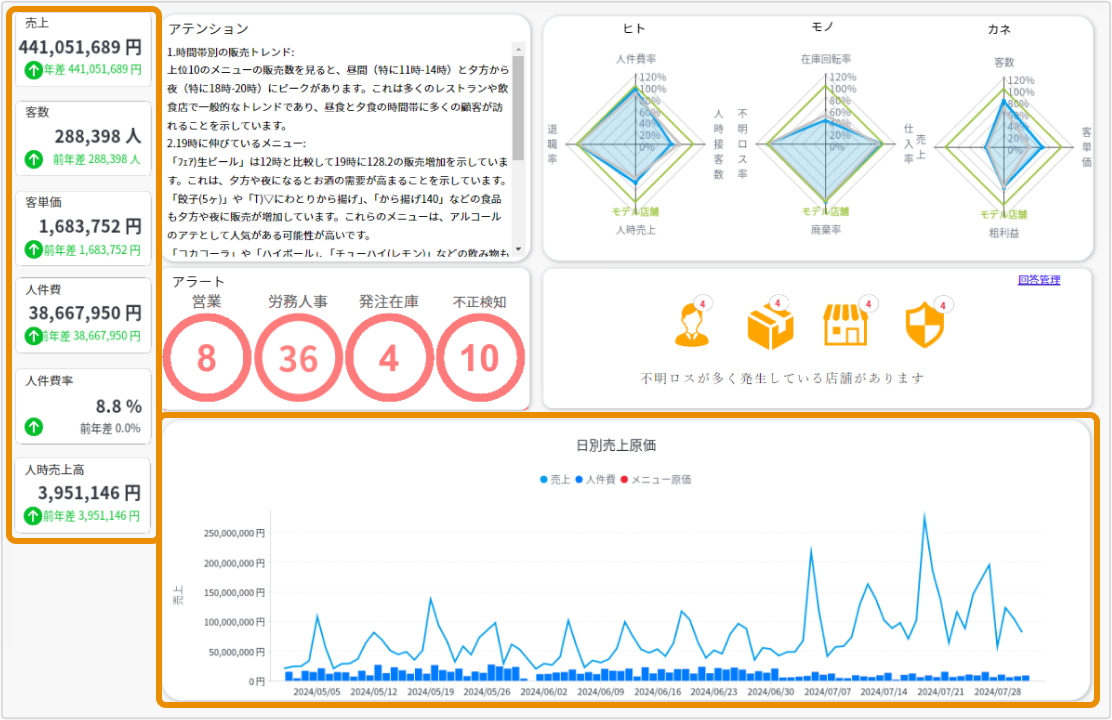Toggle 売上 series in chart legend

[555, 479]
